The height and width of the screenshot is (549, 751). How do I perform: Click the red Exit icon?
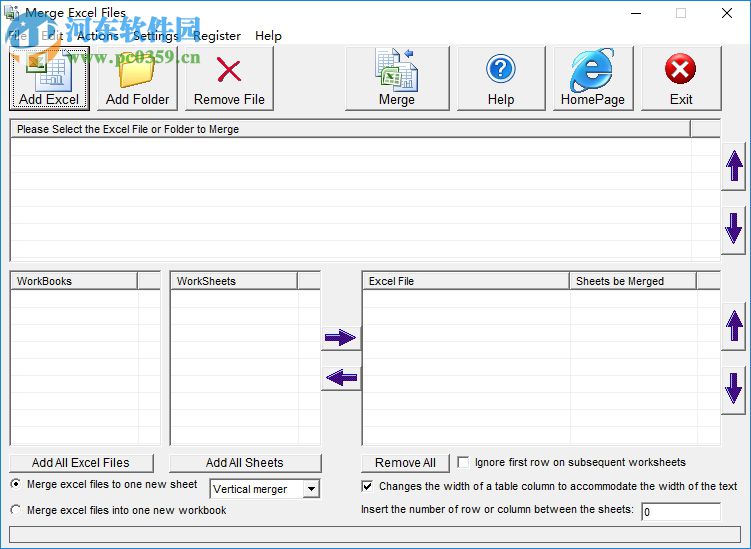coord(681,69)
